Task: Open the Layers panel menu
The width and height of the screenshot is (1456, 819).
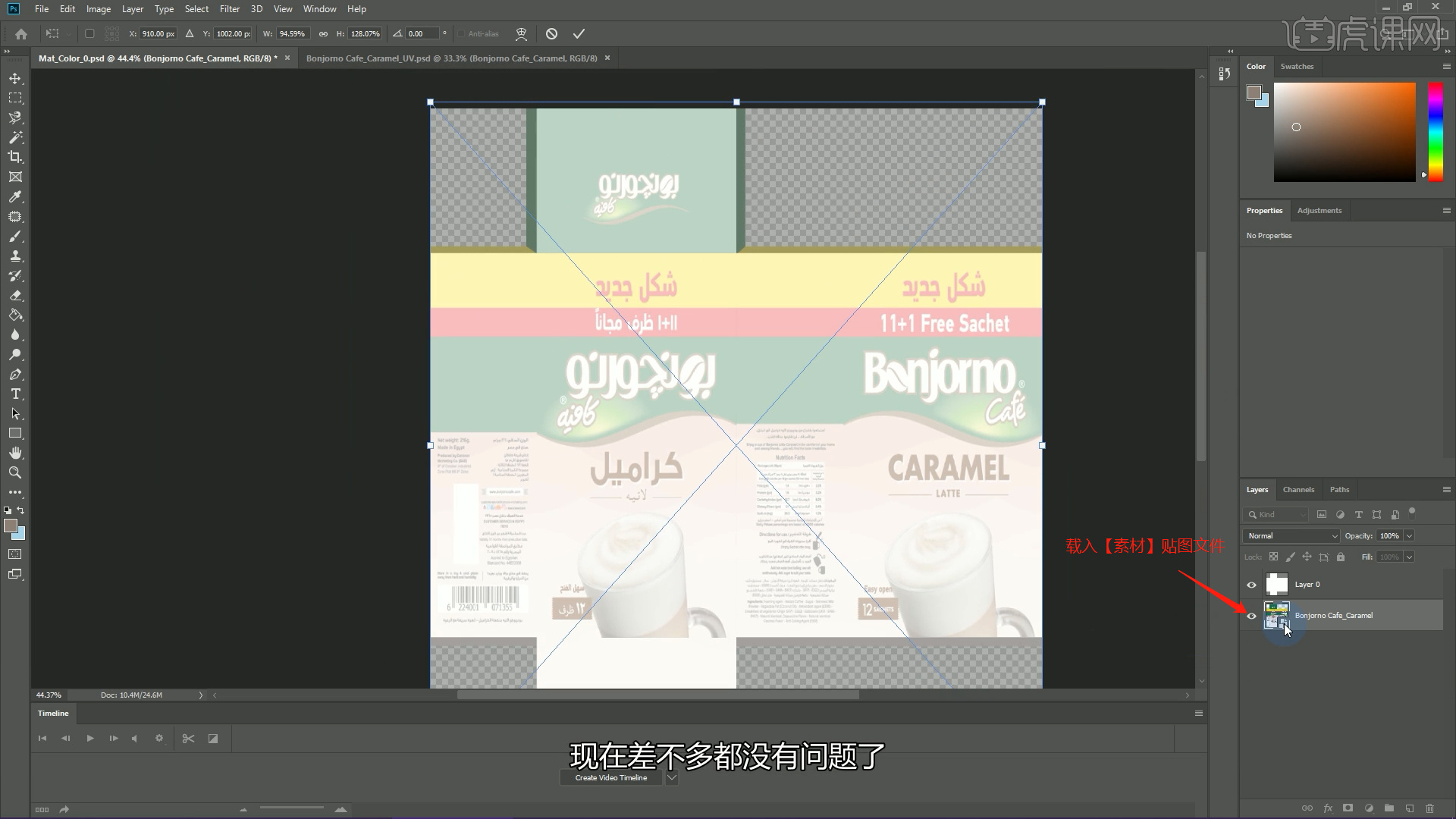Action: point(1446,490)
